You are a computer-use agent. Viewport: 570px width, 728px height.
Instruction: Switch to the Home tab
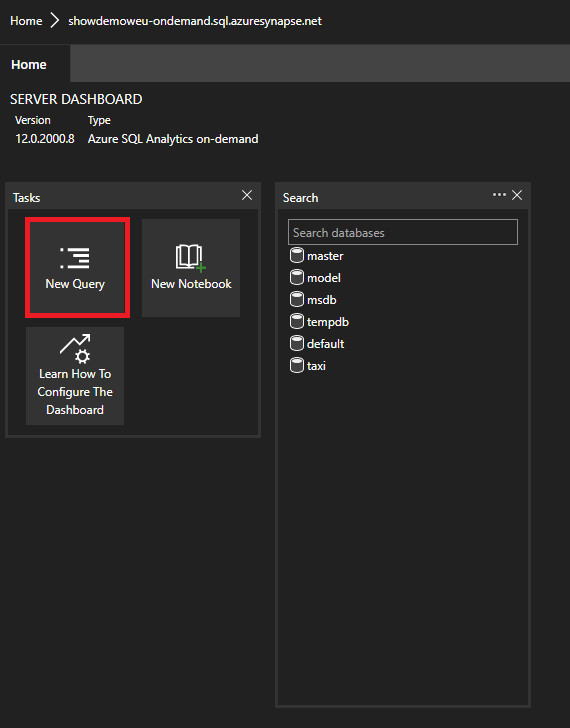(29, 65)
